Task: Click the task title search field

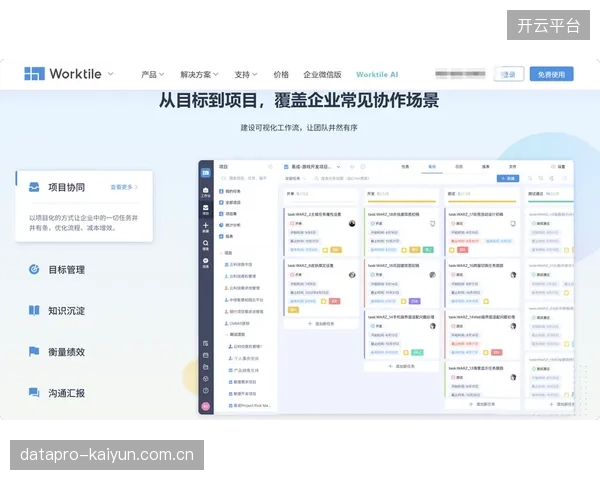Action: 342,178
